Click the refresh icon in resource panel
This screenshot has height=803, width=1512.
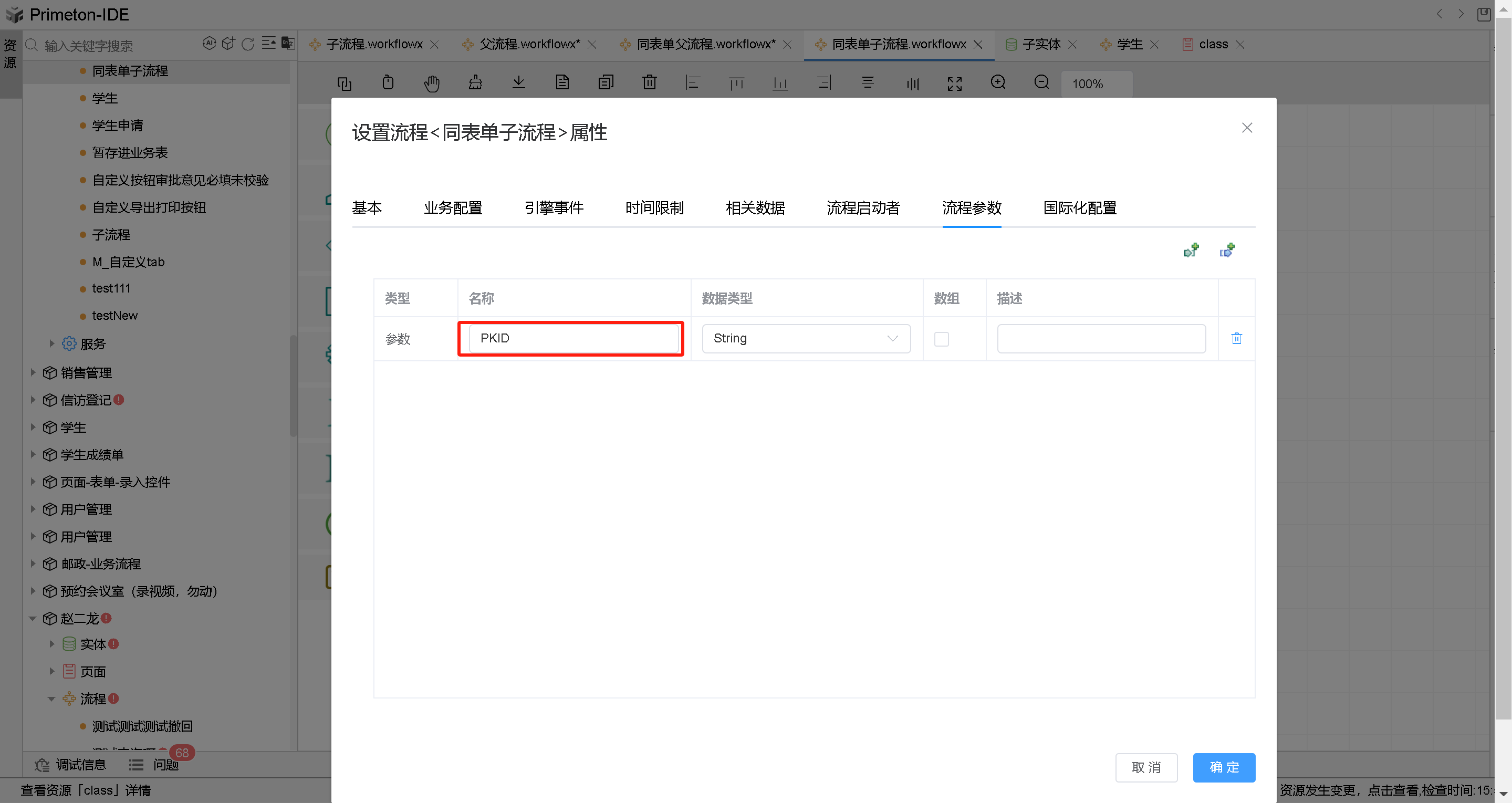[x=248, y=44]
